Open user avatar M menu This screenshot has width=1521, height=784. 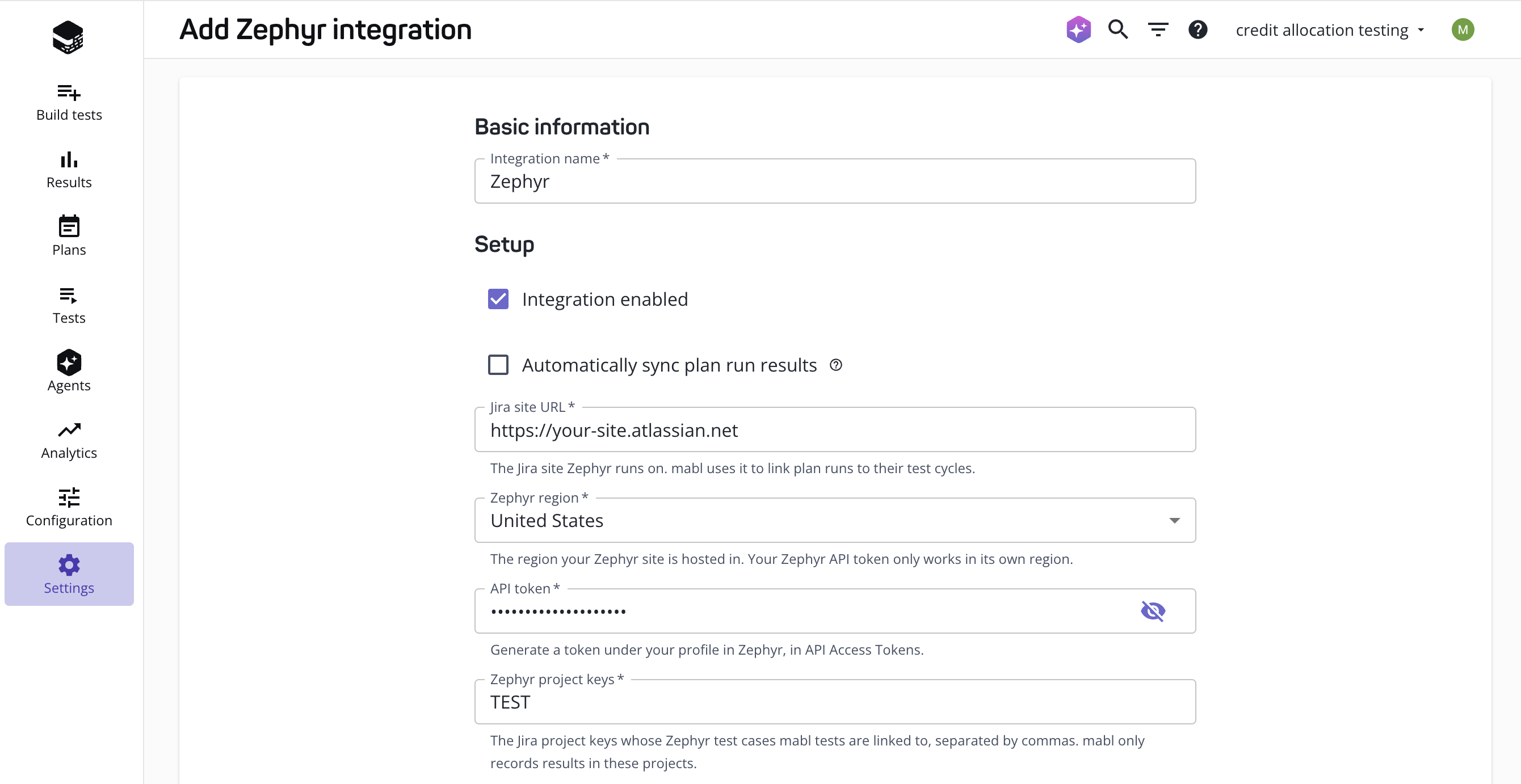pyautogui.click(x=1463, y=29)
